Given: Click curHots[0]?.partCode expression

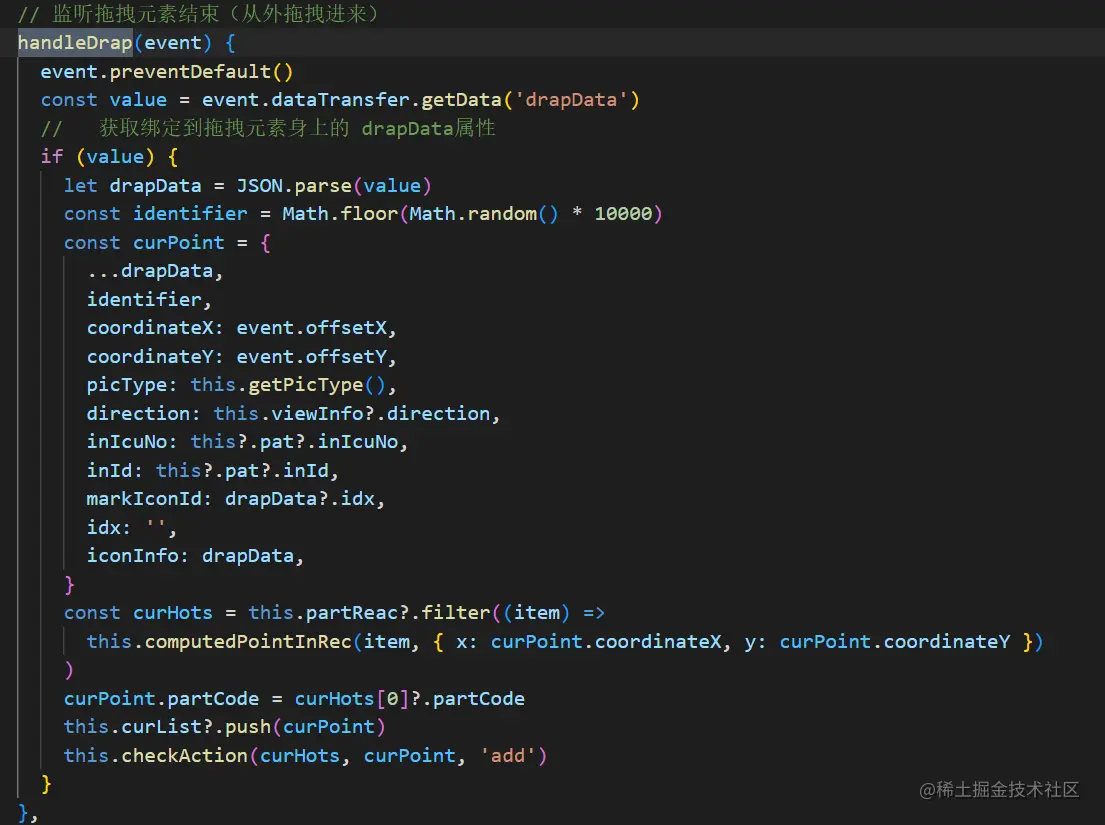Looking at the screenshot, I should pyautogui.click(x=409, y=699).
